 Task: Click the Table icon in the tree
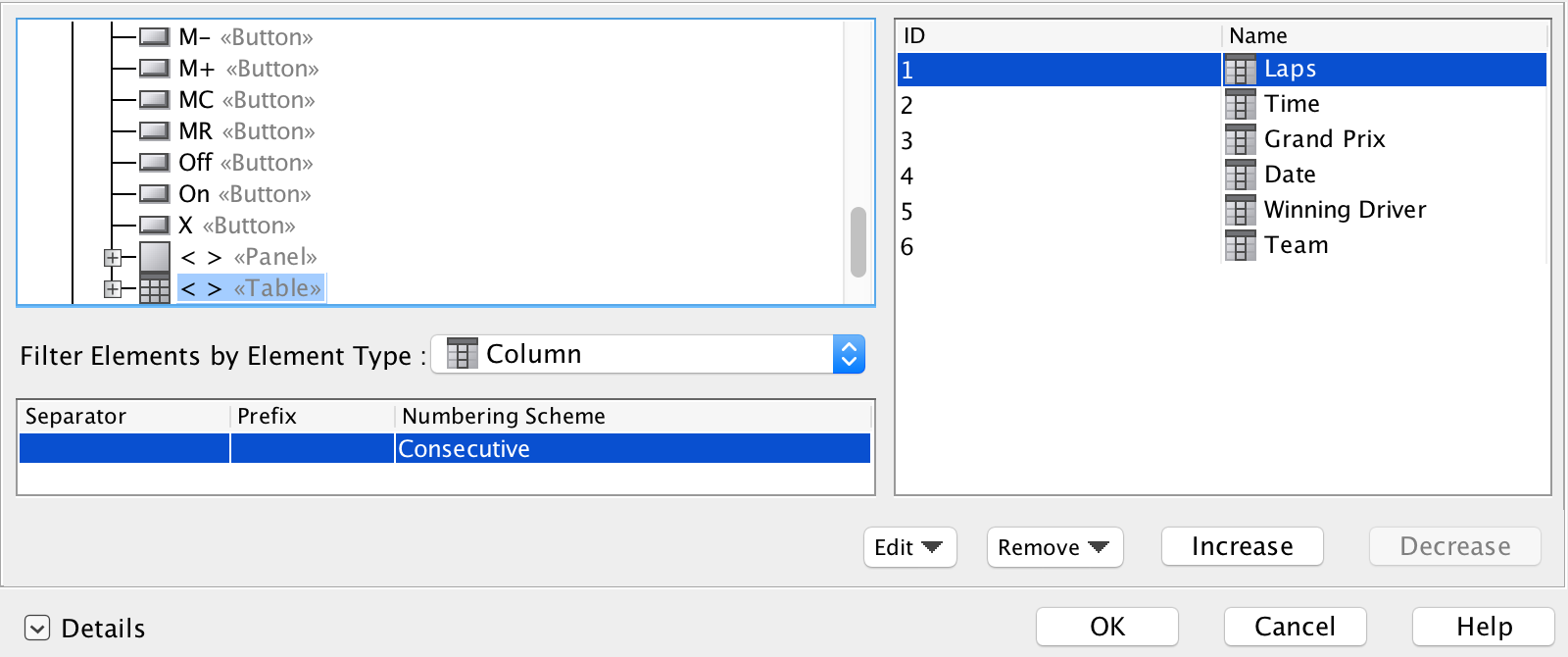click(155, 288)
